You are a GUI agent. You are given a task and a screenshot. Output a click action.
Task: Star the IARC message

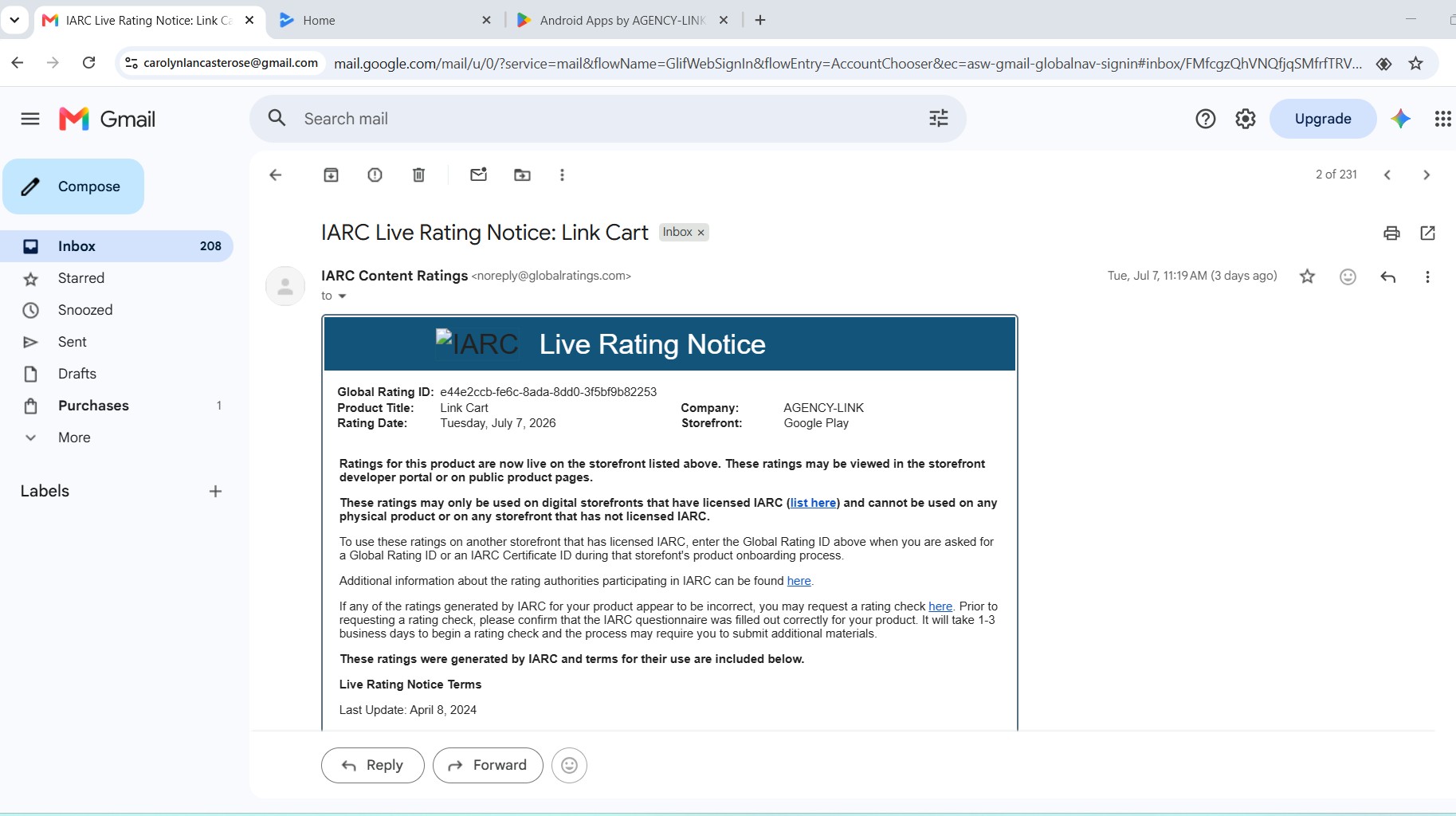pos(1307,277)
